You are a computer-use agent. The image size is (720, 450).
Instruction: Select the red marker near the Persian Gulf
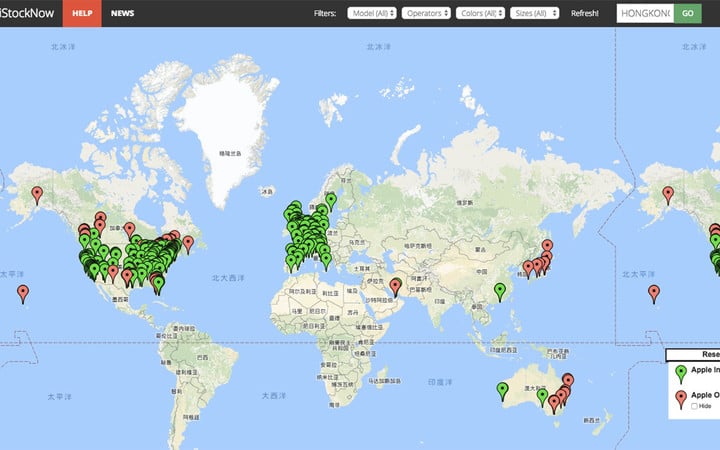[395, 287]
